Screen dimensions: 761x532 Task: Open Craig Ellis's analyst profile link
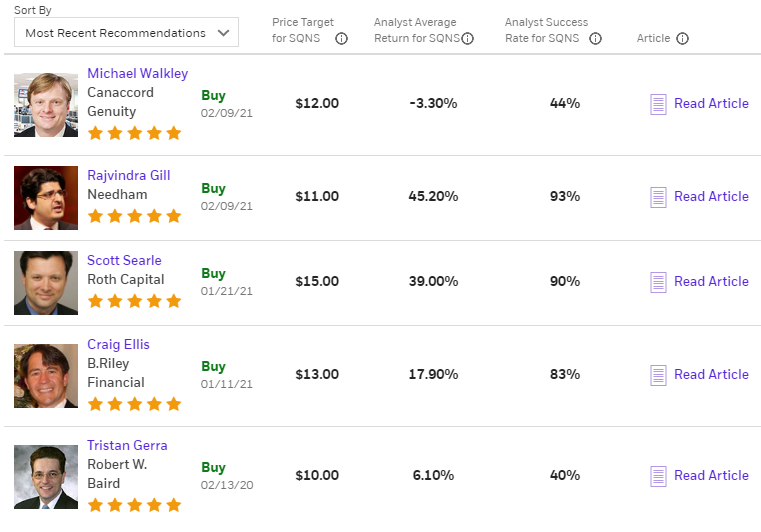[118, 345]
